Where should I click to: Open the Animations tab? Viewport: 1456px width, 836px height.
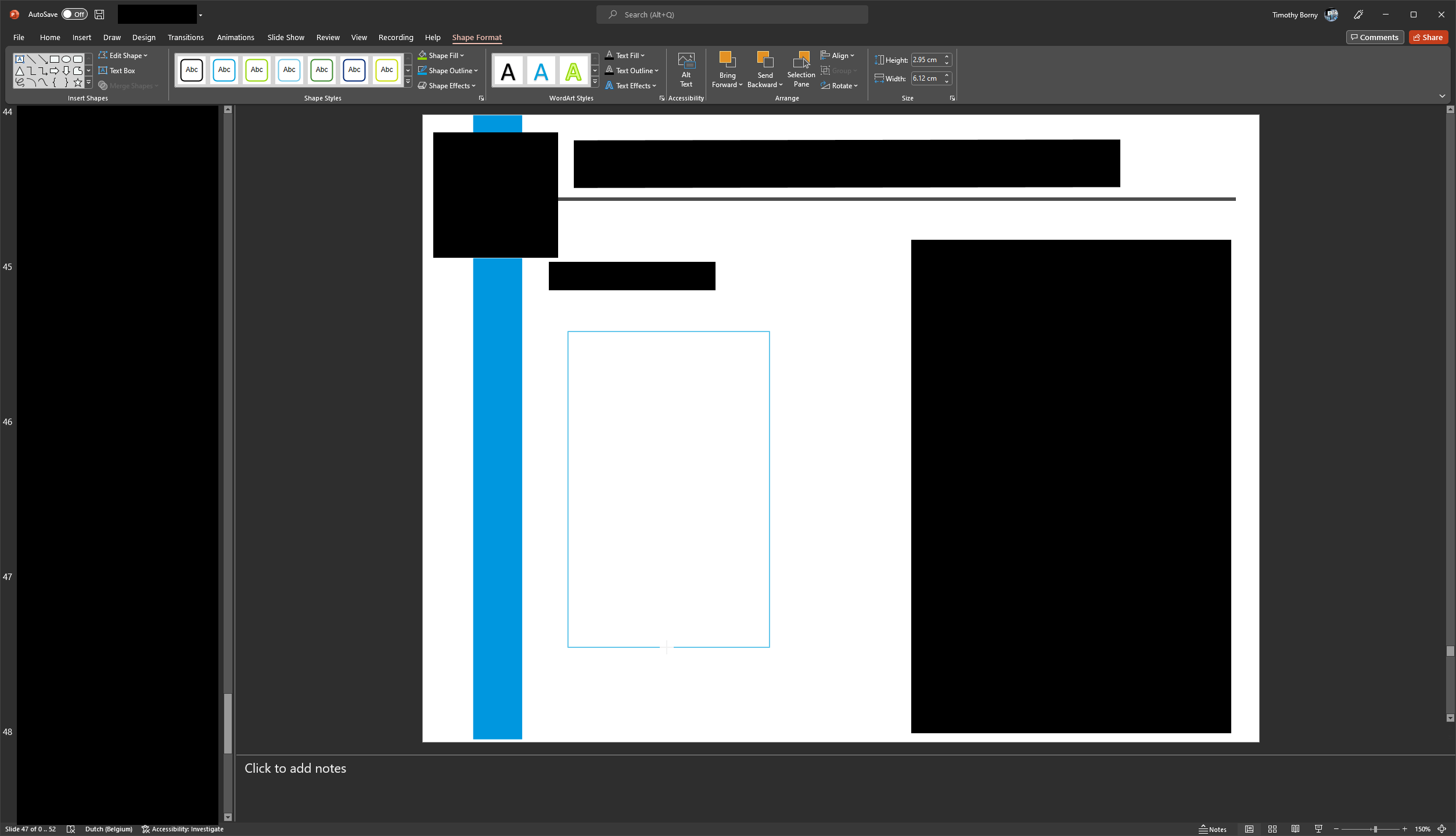[x=235, y=37]
